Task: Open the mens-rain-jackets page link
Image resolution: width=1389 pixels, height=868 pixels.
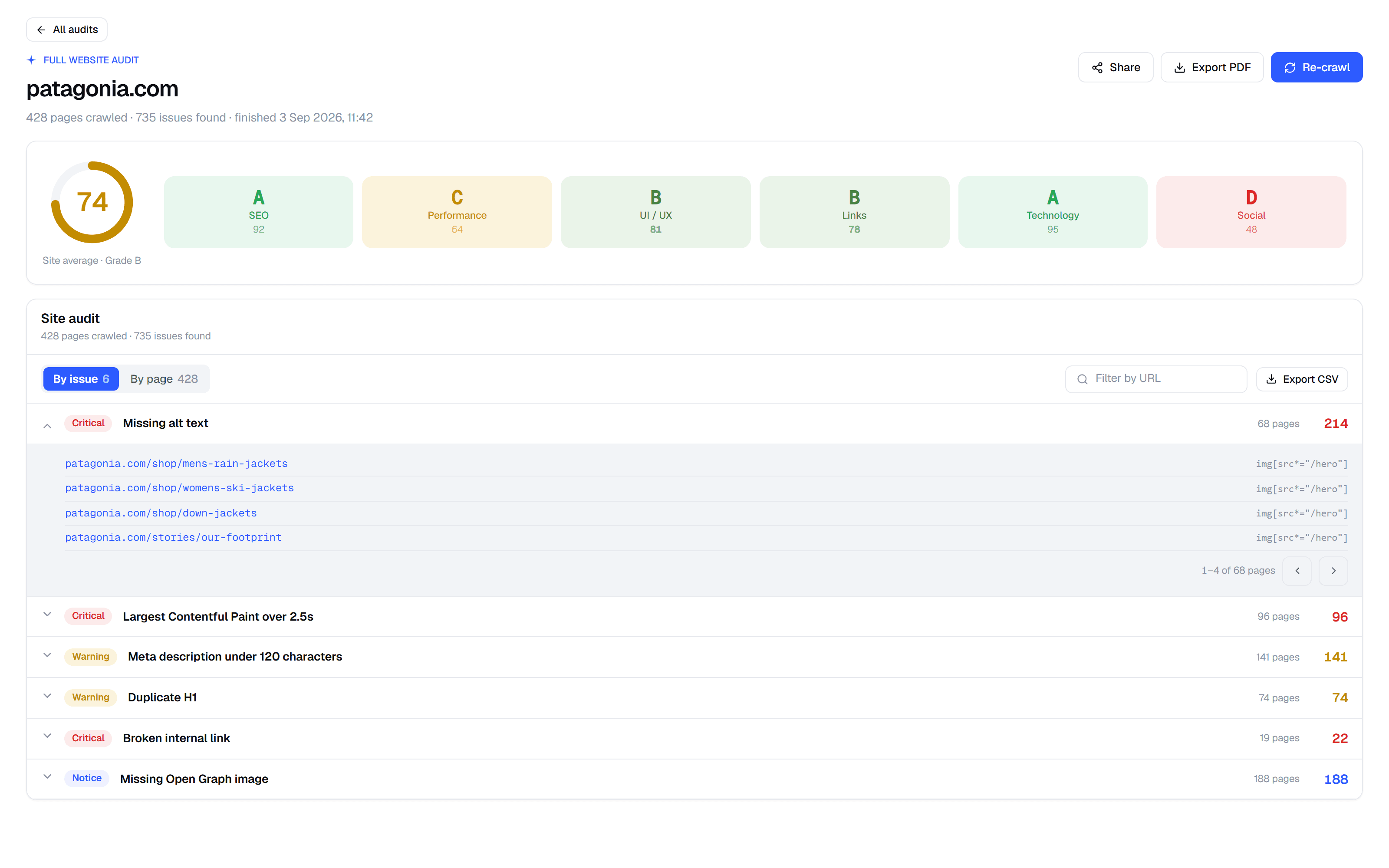Action: tap(176, 463)
